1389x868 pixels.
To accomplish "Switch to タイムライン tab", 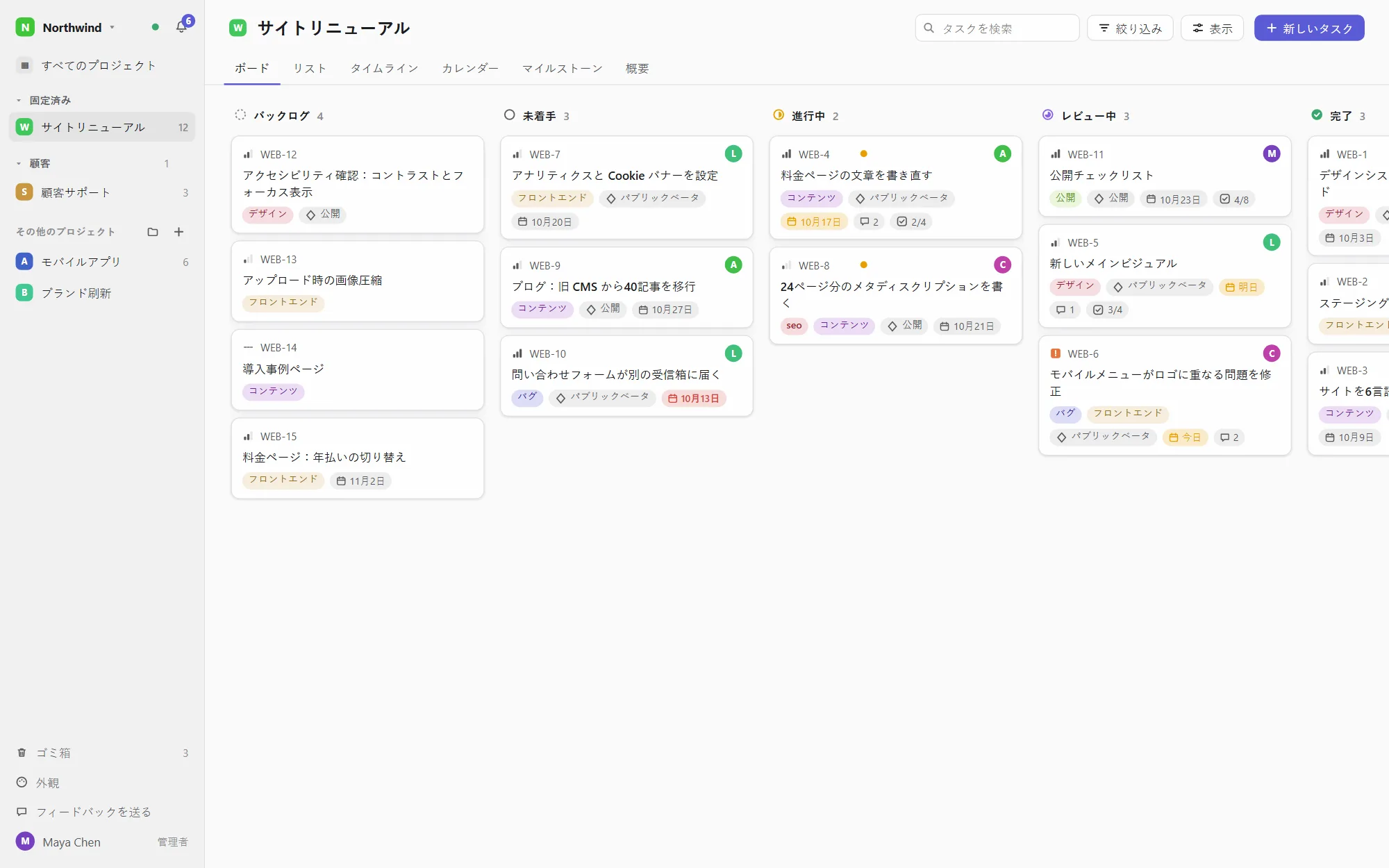I will tap(384, 68).
